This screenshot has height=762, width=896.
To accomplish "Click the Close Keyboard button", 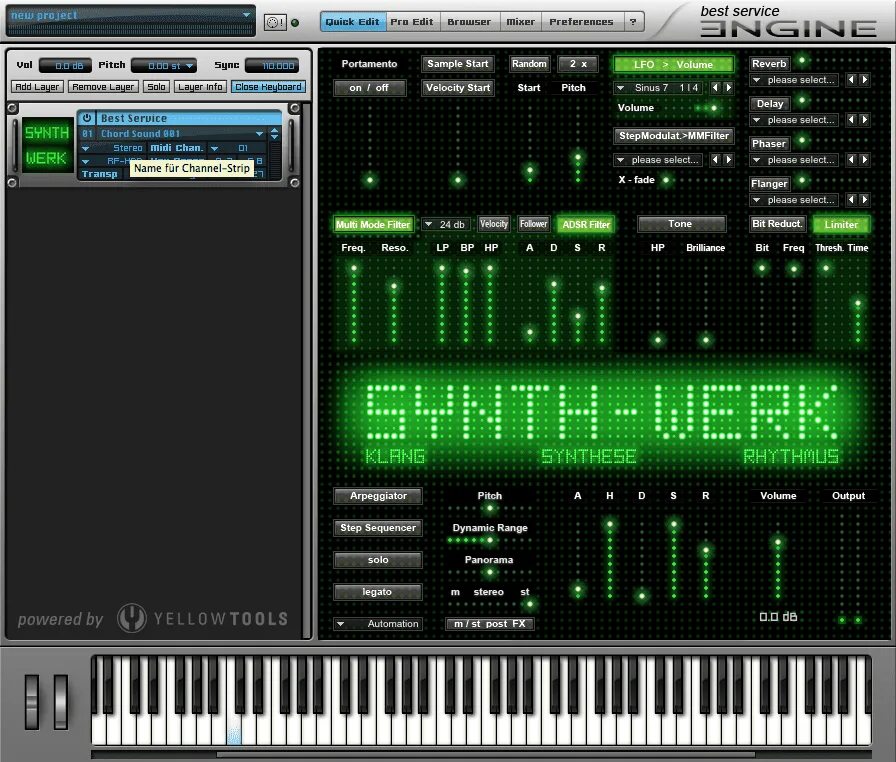I will (269, 87).
